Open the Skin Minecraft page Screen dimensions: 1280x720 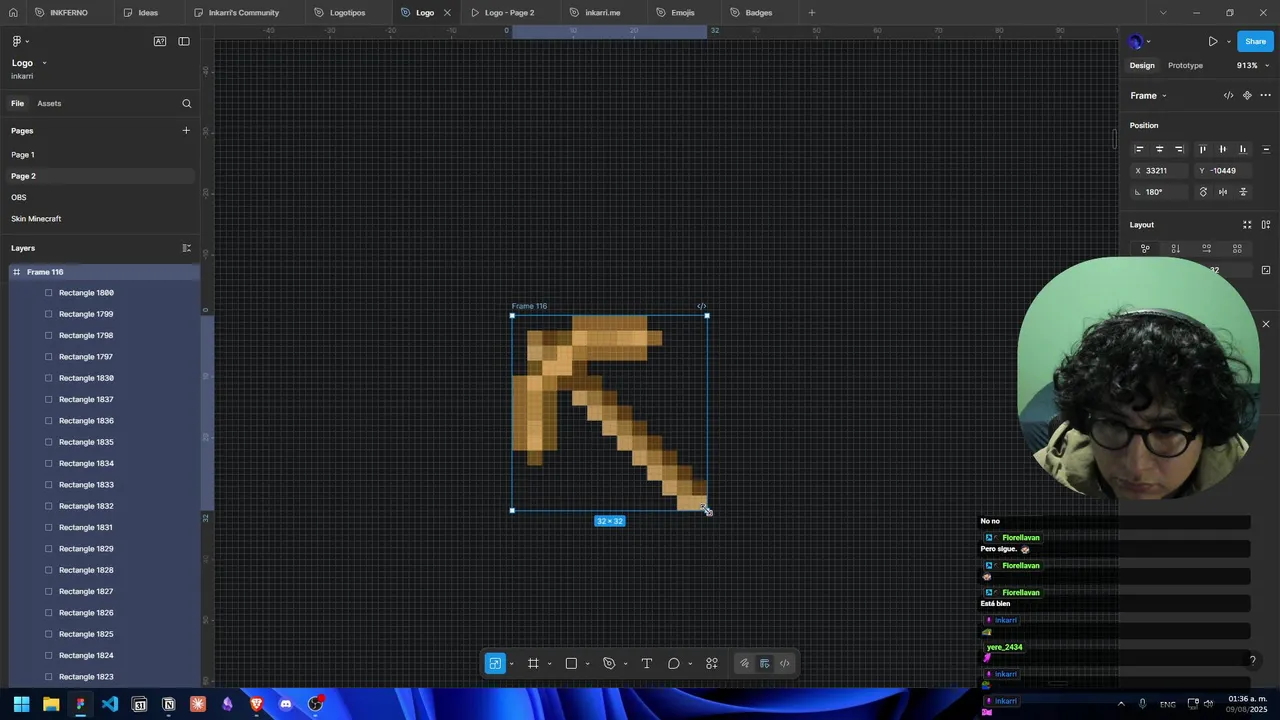click(36, 219)
